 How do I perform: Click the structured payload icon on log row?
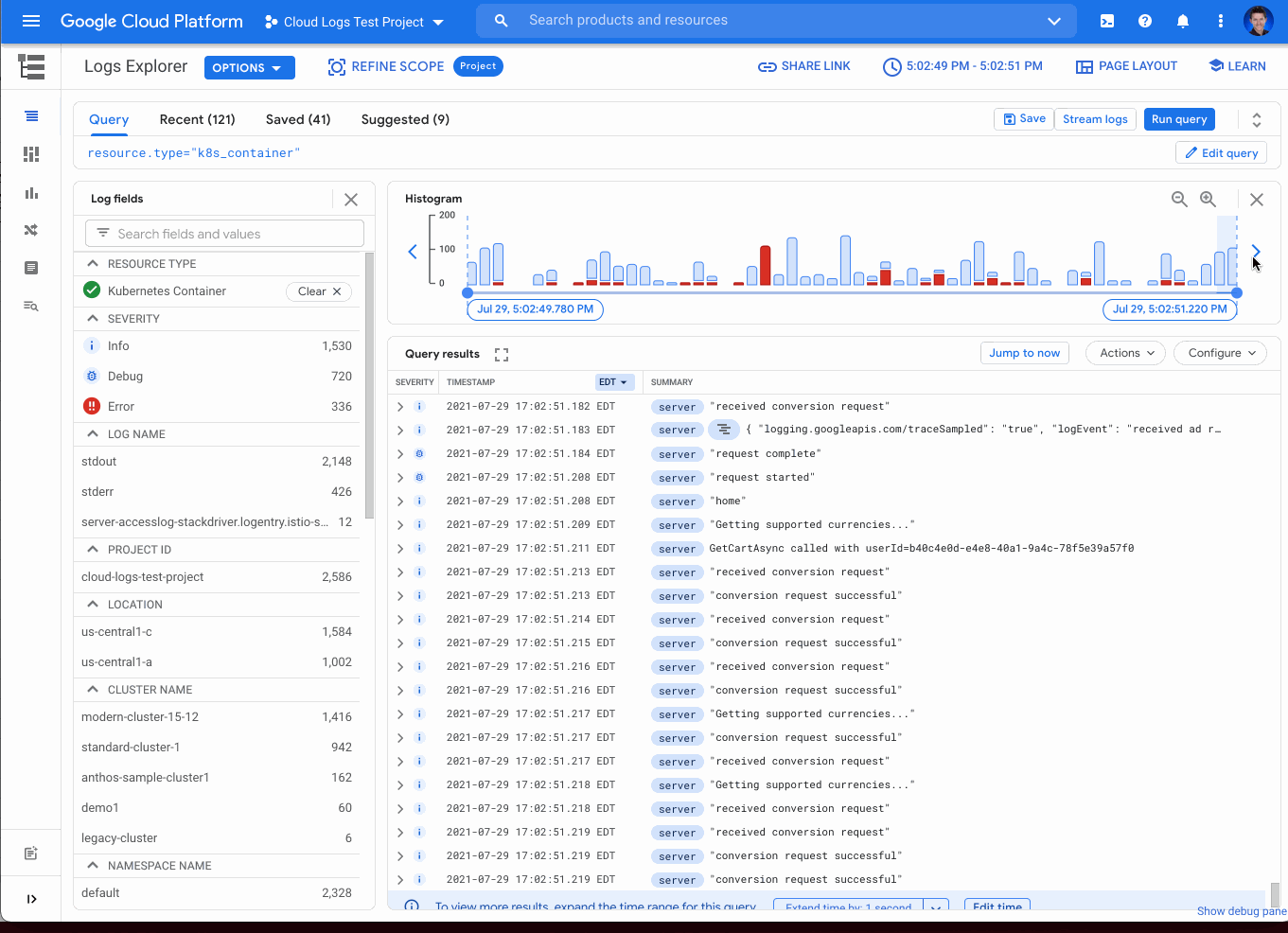tap(724, 430)
